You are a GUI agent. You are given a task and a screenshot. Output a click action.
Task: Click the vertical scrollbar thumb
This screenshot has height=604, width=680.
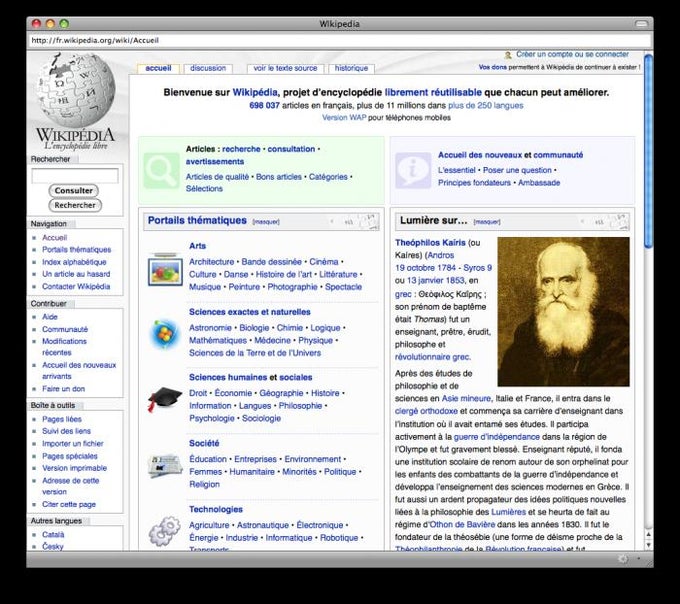coord(648,151)
